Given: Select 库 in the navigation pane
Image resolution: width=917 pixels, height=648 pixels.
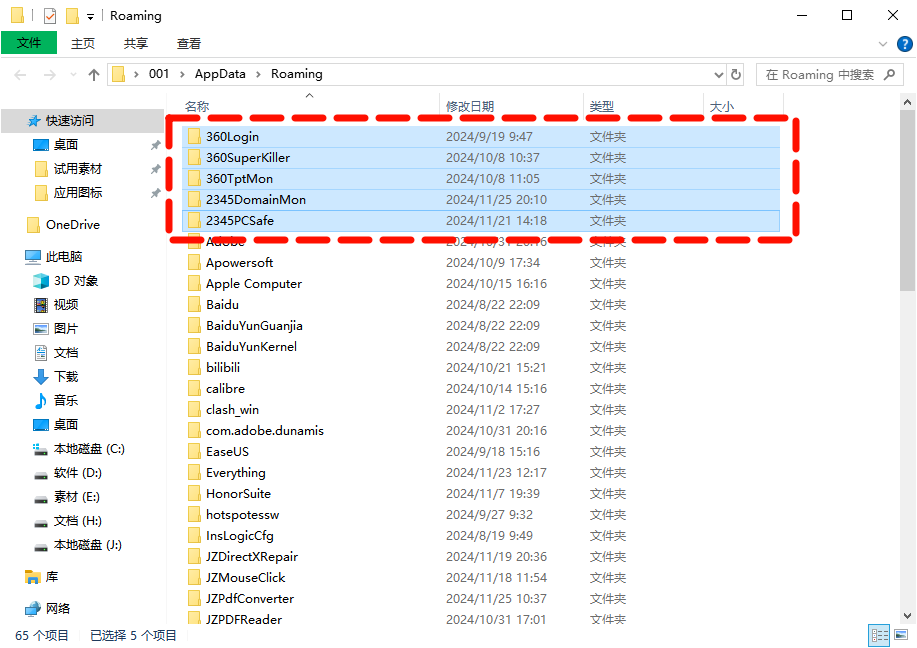Looking at the screenshot, I should [51, 577].
